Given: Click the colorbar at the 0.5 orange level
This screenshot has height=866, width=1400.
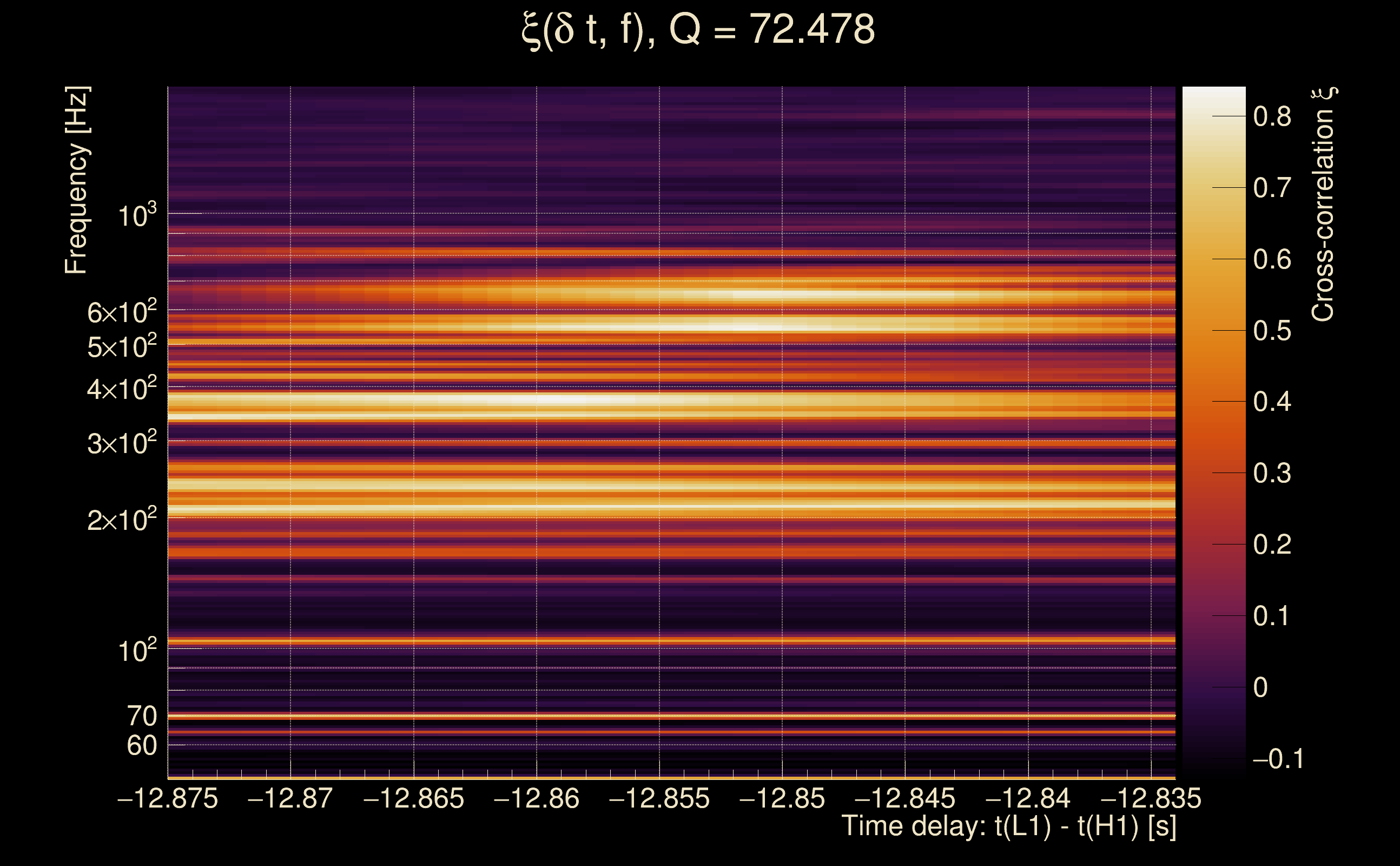Looking at the screenshot, I should click(1213, 331).
